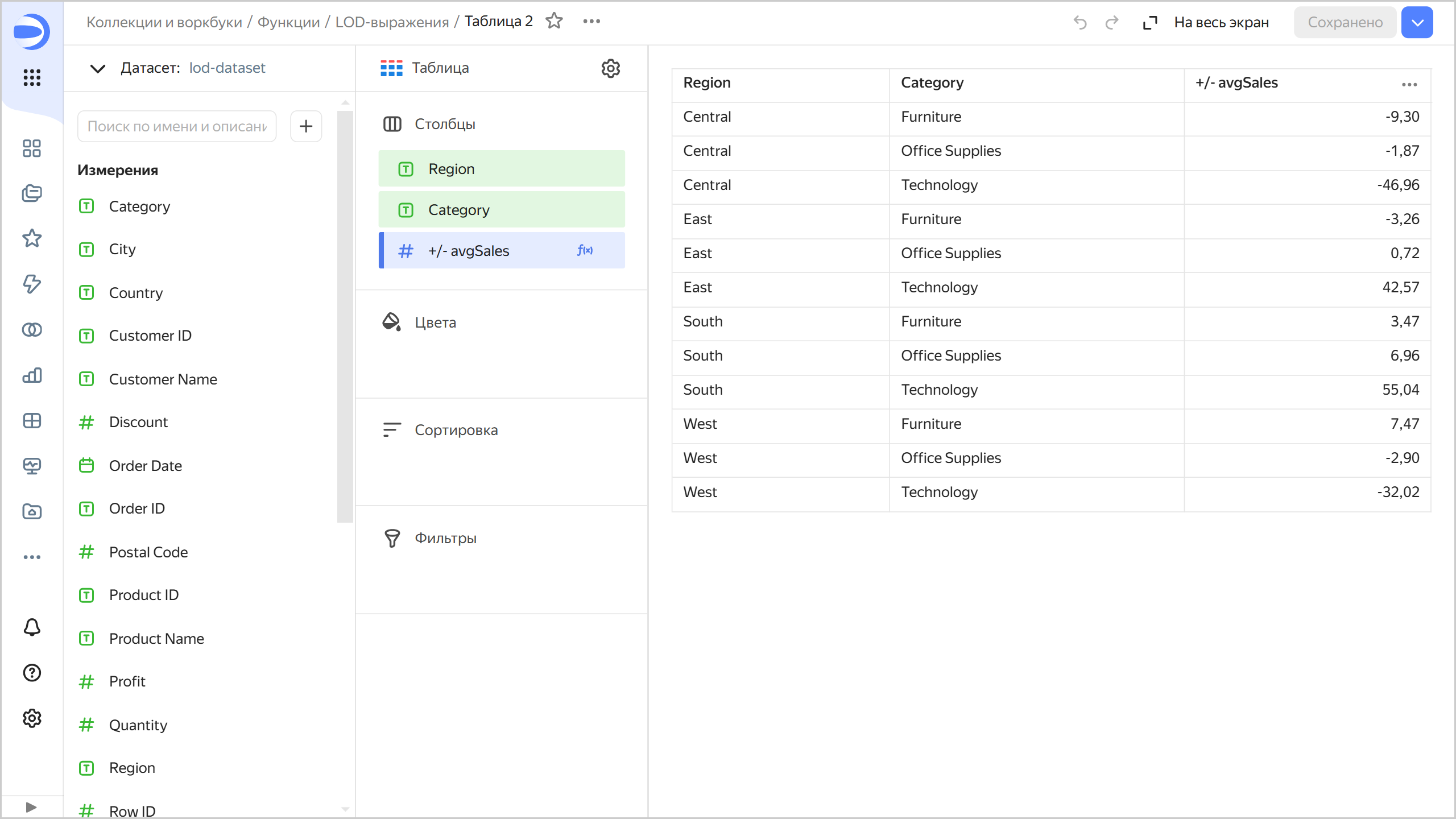
Task: Open the help question mark icon
Action: 32,672
